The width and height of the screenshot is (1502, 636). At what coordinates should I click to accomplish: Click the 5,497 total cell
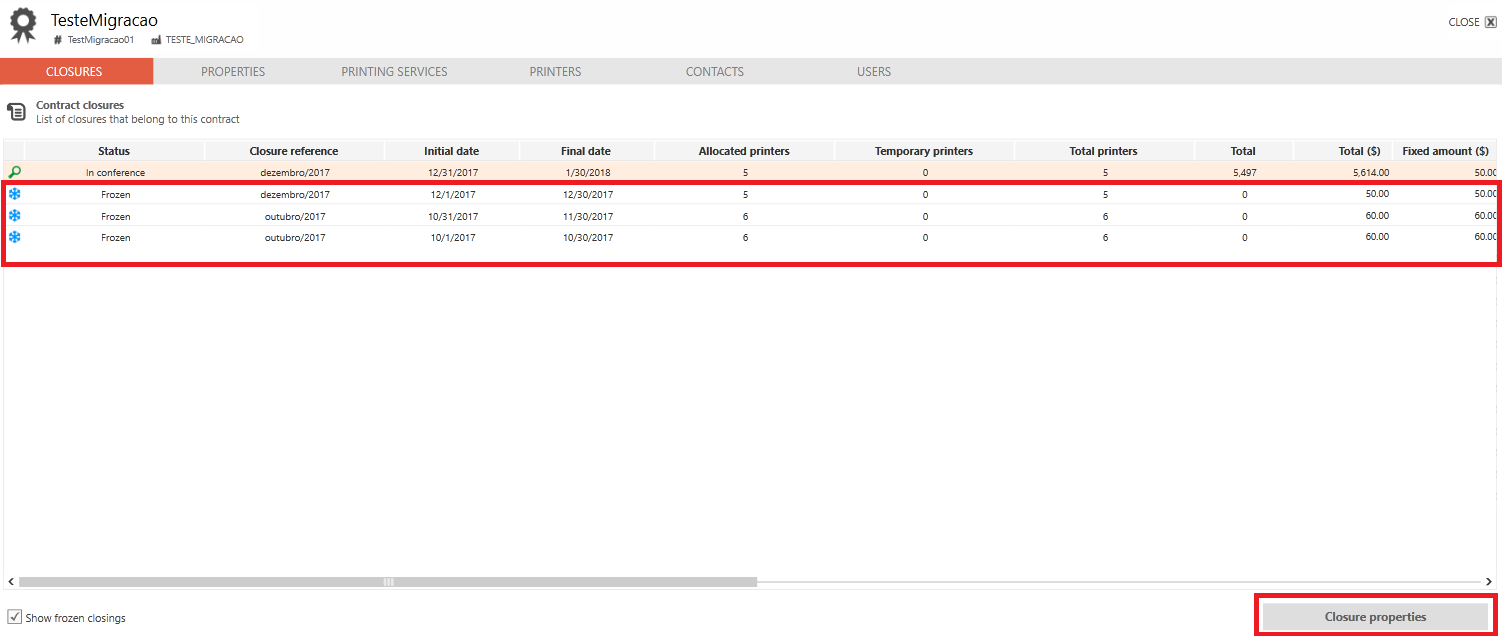(x=1244, y=173)
